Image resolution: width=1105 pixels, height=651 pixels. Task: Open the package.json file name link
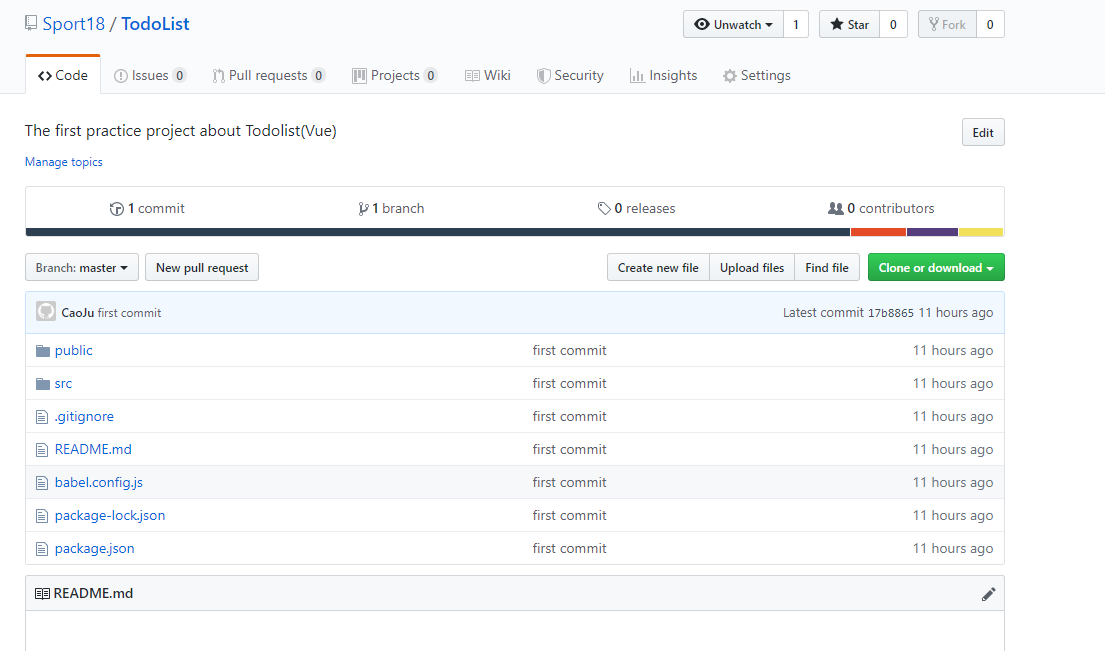pyautogui.click(x=94, y=549)
